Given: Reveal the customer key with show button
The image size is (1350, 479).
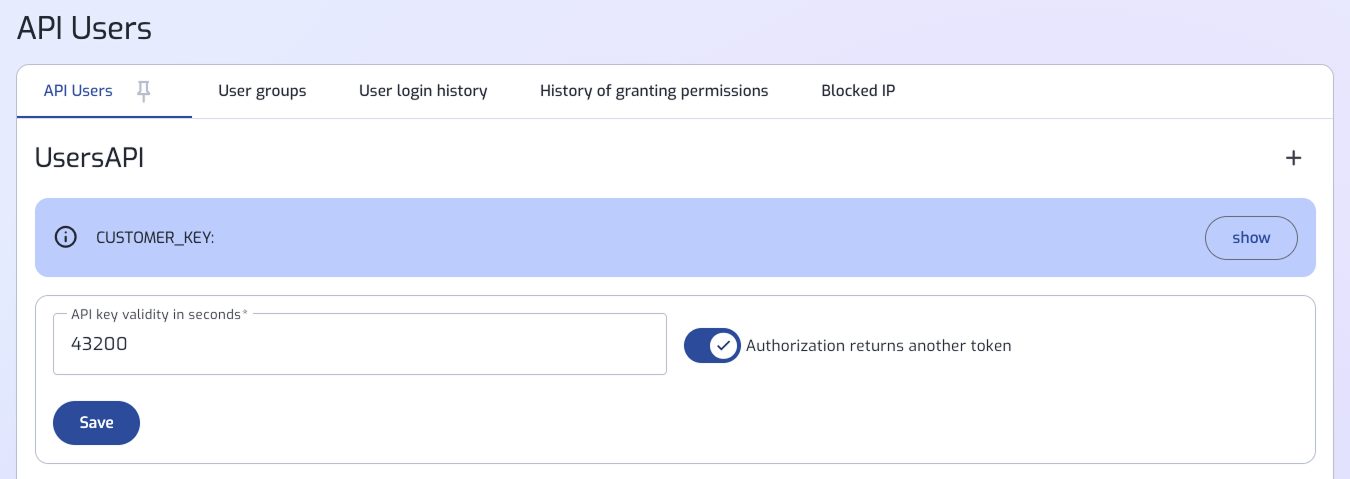Looking at the screenshot, I should click(1251, 238).
